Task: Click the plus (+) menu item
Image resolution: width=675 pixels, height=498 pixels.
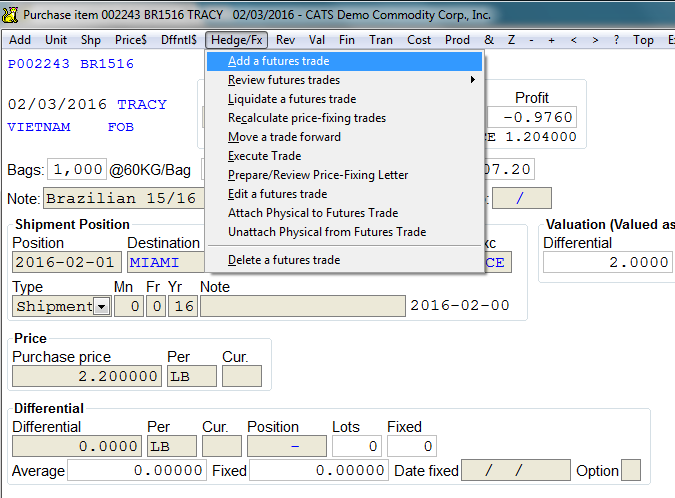Action: 551,40
